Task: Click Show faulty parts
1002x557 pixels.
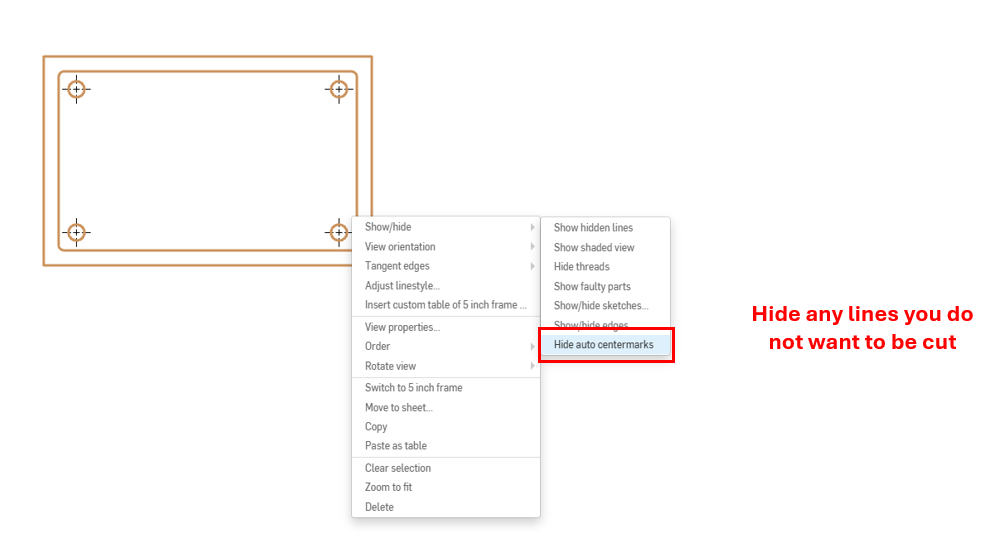Action: 592,287
